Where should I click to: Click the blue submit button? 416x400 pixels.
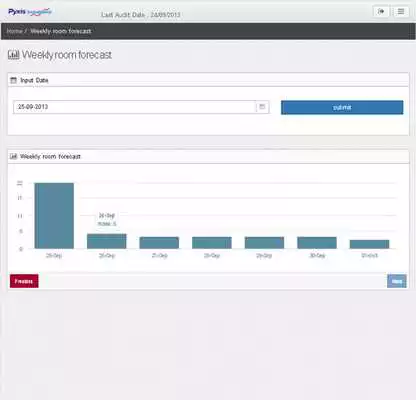pyautogui.click(x=342, y=107)
